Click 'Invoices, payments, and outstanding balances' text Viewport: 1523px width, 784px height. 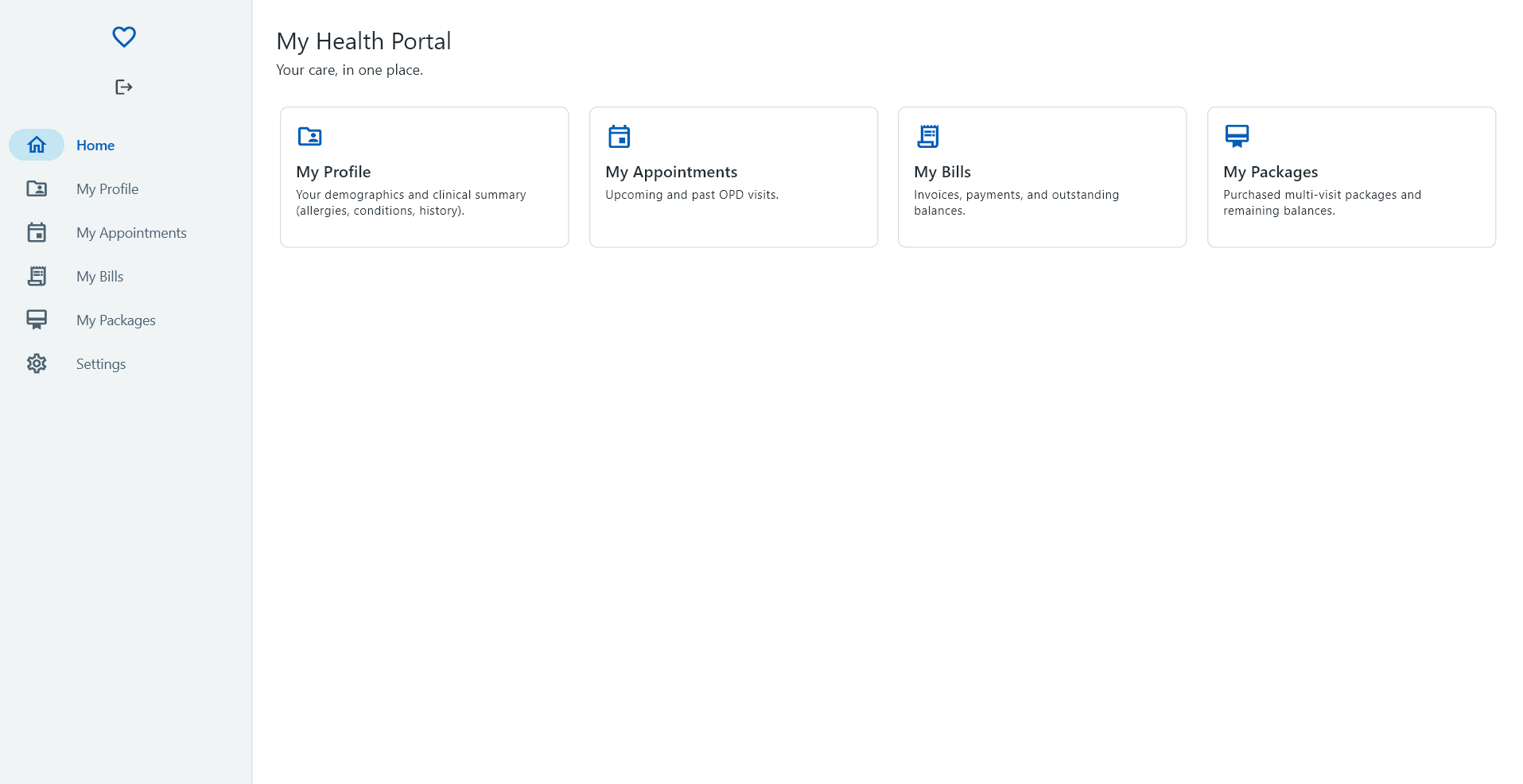pos(1016,203)
